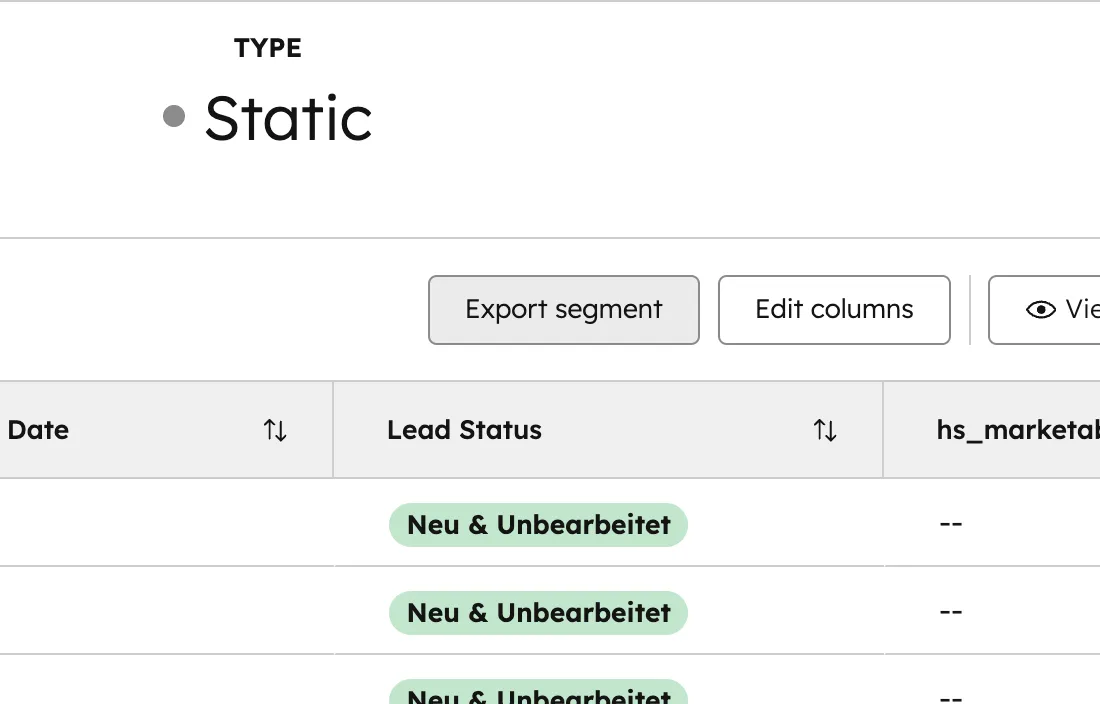Viewport: 1100px width, 704px height.
Task: Select the TYPE section label
Action: [x=268, y=47]
